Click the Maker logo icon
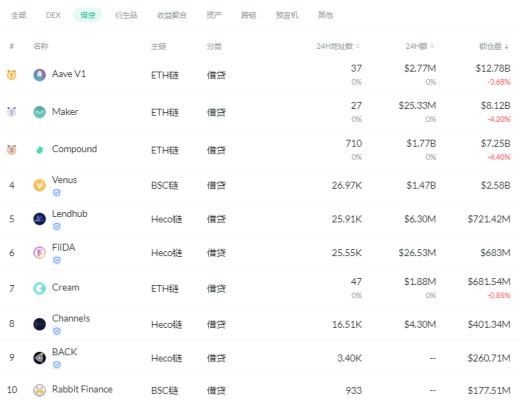Screen dimensions: 520x400 39,112
